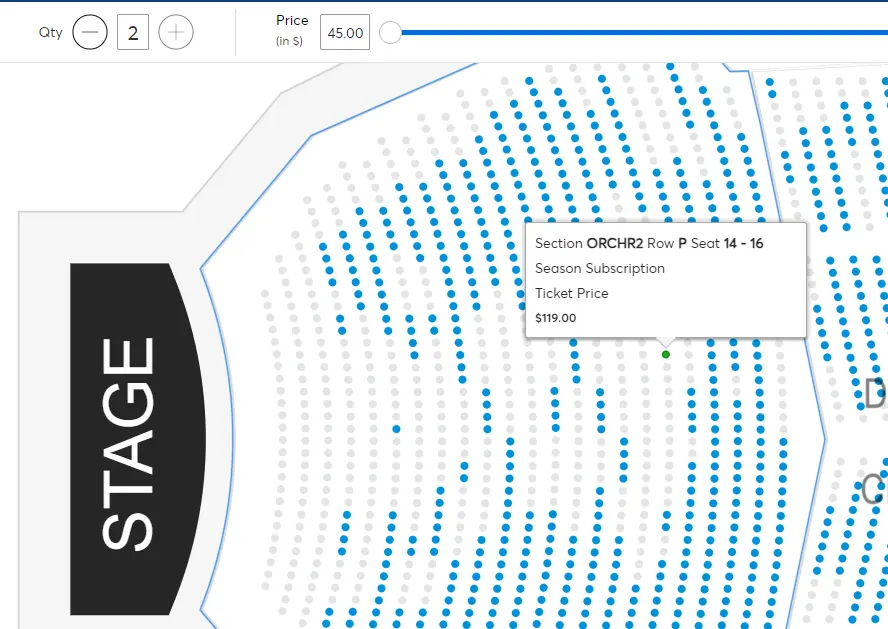
Task: Click the $119.00 price in tooltip
Action: [x=556, y=318]
